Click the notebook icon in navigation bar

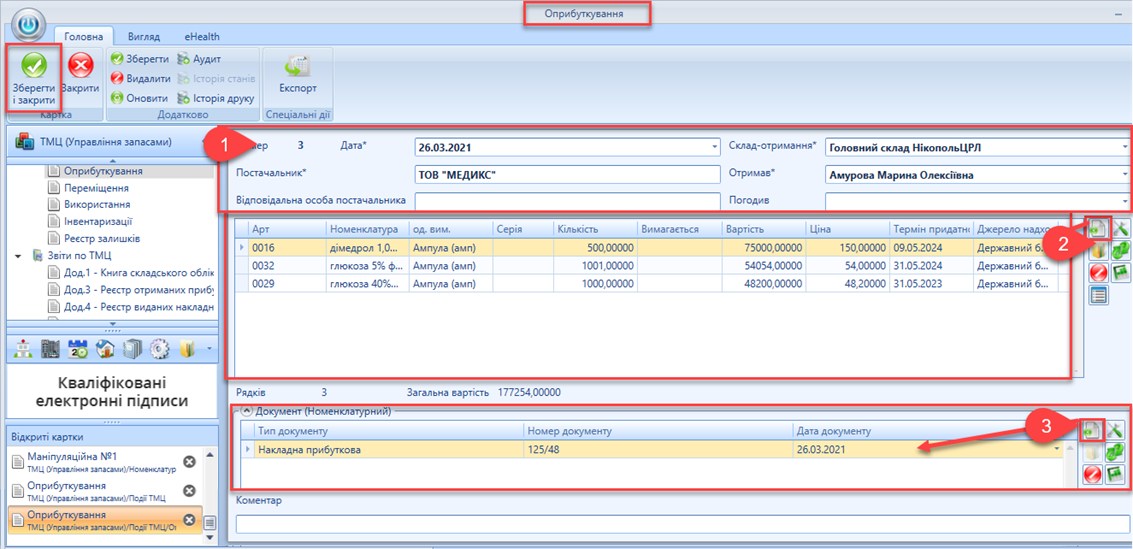click(132, 349)
